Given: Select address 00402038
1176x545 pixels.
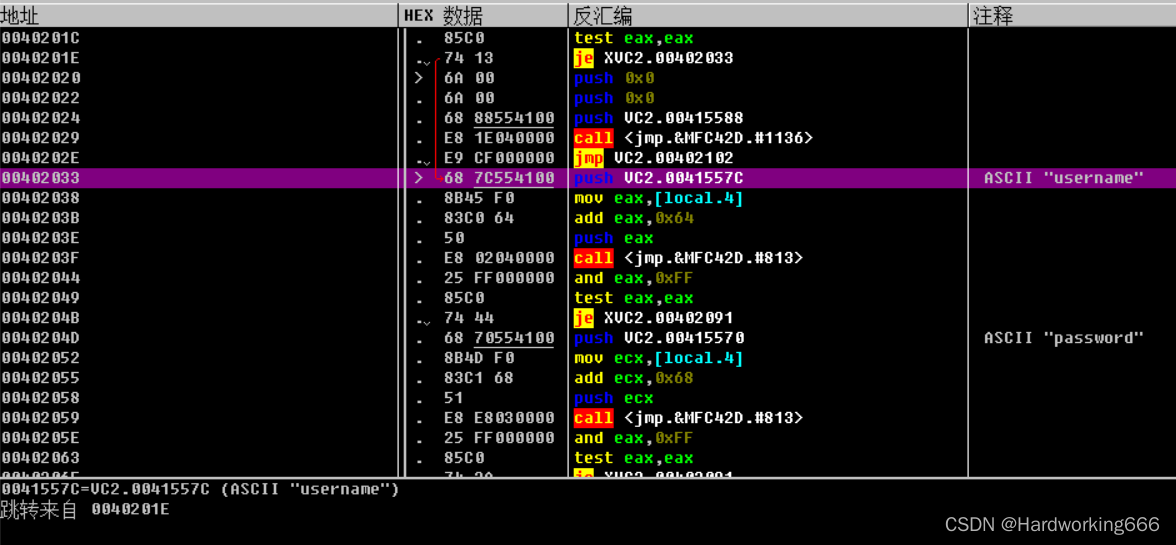Looking at the screenshot, I should click(x=40, y=198).
